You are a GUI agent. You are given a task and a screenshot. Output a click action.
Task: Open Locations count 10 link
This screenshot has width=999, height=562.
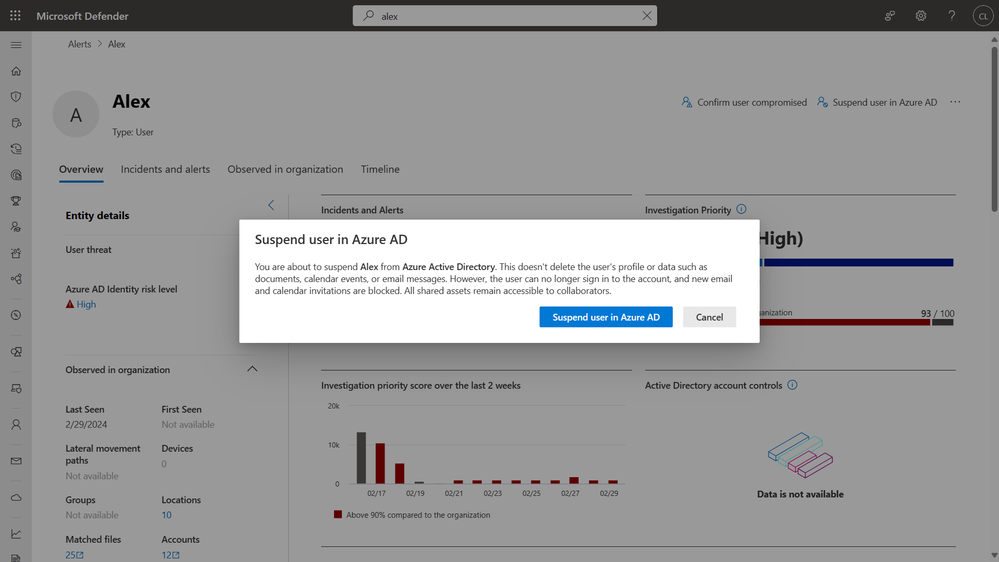tap(166, 515)
